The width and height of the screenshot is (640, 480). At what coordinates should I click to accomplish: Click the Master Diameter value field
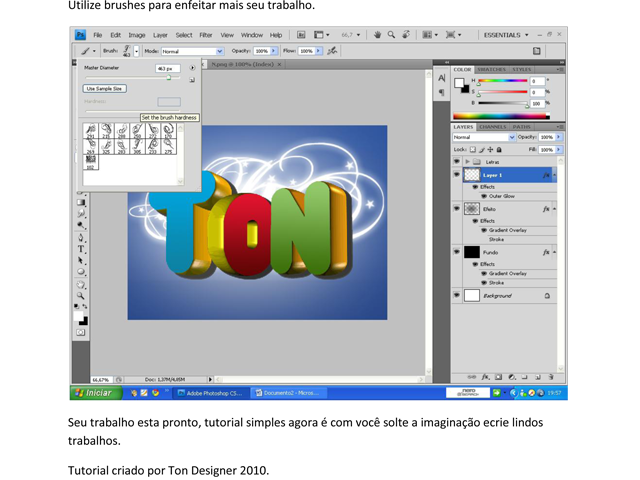point(166,68)
